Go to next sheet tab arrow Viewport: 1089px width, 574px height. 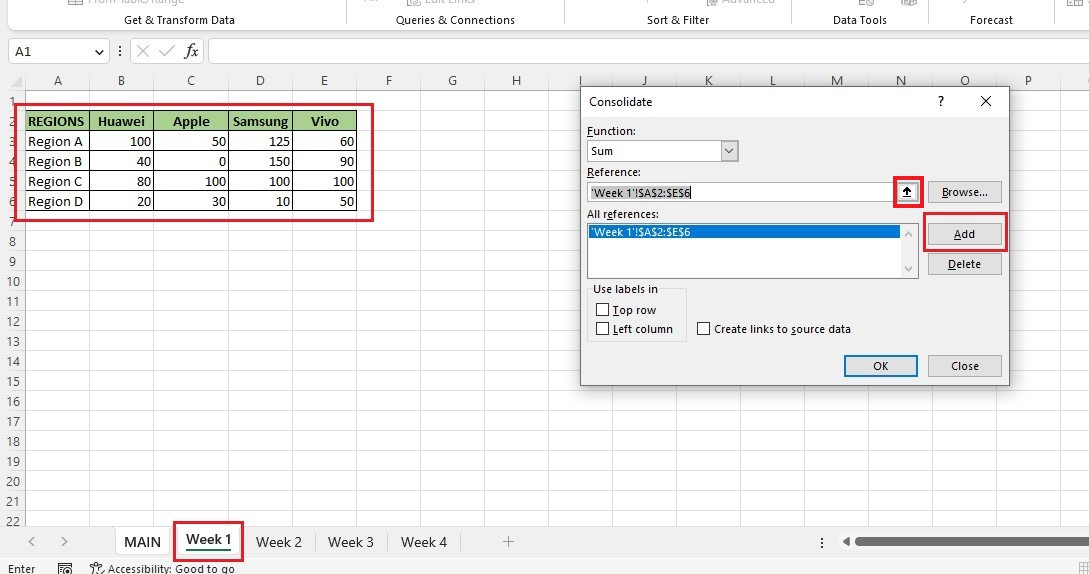(64, 541)
